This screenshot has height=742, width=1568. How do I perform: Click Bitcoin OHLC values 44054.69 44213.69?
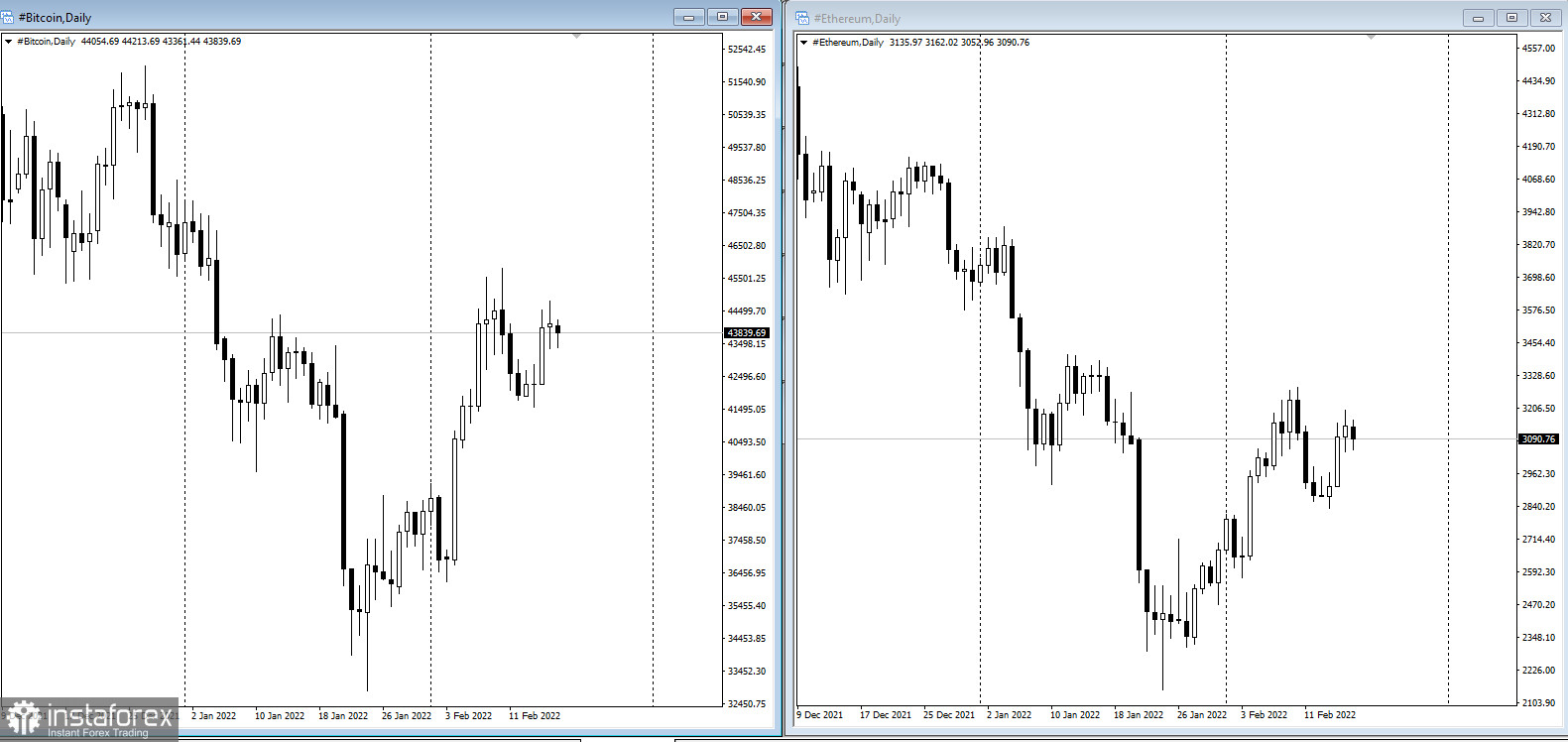coord(120,42)
